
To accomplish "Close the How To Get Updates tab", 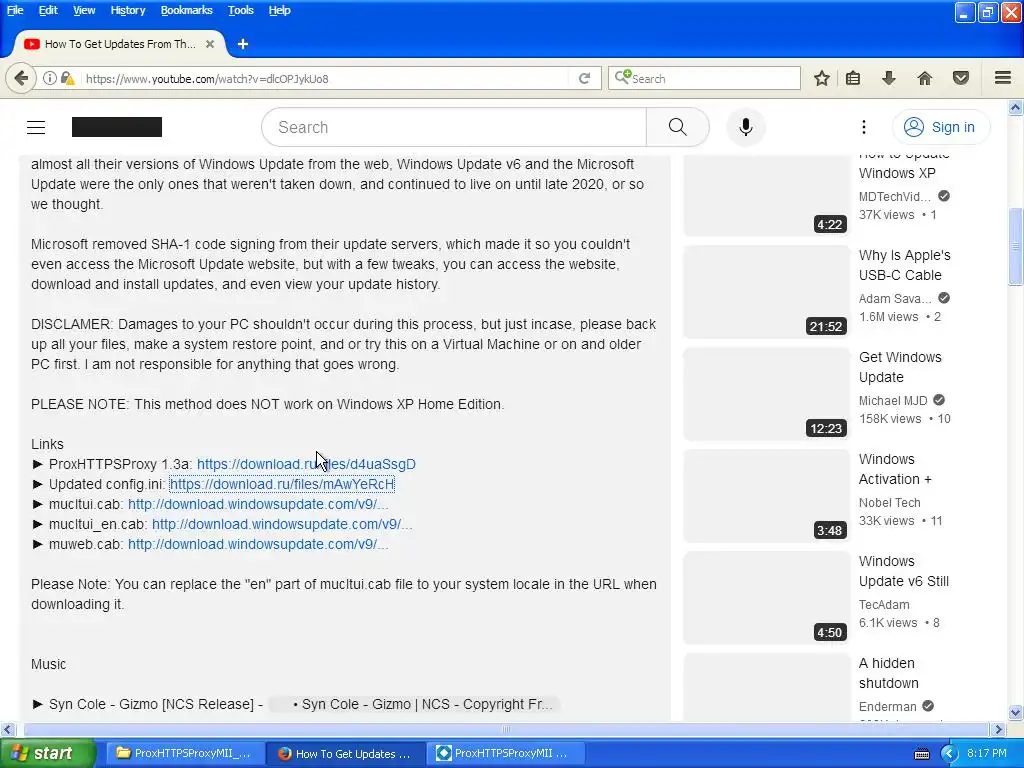I will click(x=210, y=44).
